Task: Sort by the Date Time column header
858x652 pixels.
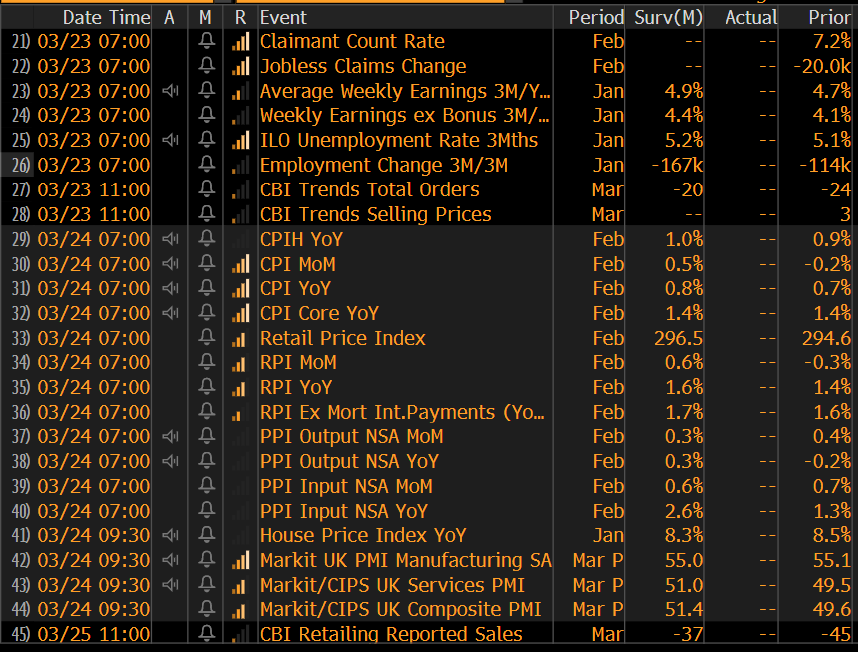Action: coord(106,18)
